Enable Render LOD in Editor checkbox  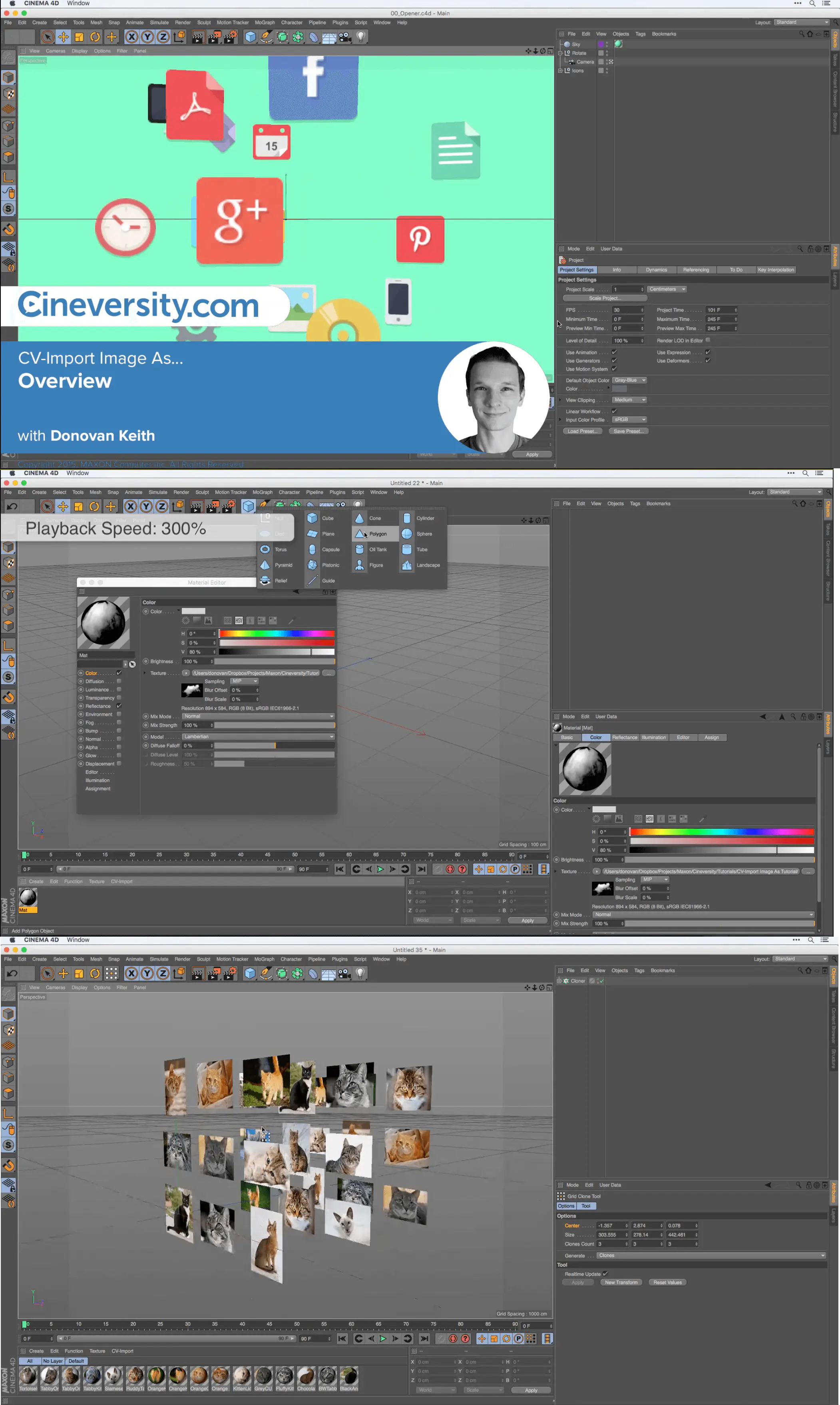tap(708, 340)
